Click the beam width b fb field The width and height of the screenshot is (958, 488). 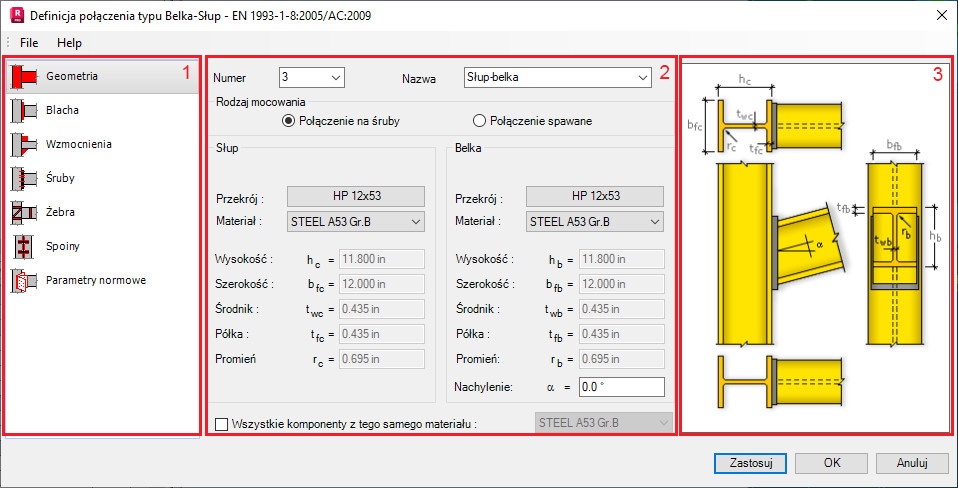coord(621,284)
